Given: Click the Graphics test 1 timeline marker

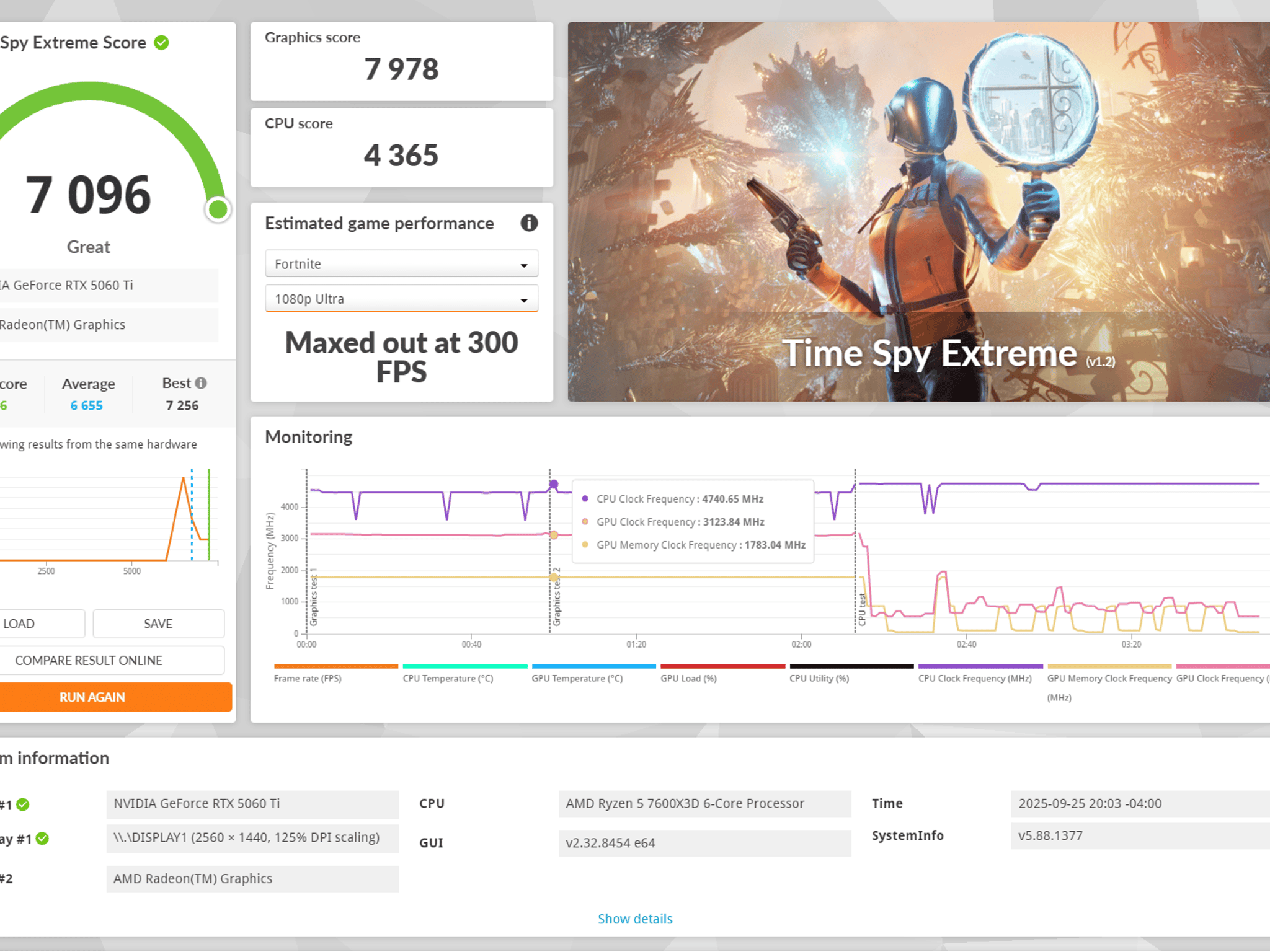Looking at the screenshot, I should 313,596.
